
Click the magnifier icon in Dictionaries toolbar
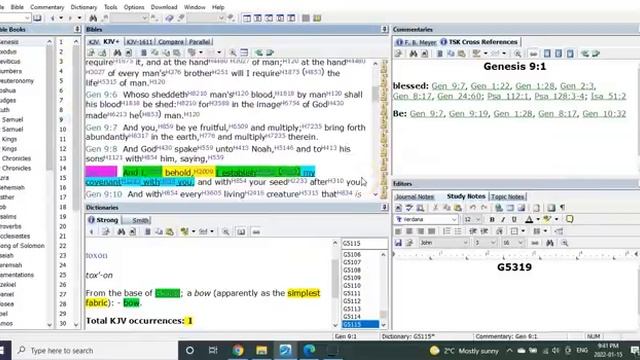(x=226, y=232)
